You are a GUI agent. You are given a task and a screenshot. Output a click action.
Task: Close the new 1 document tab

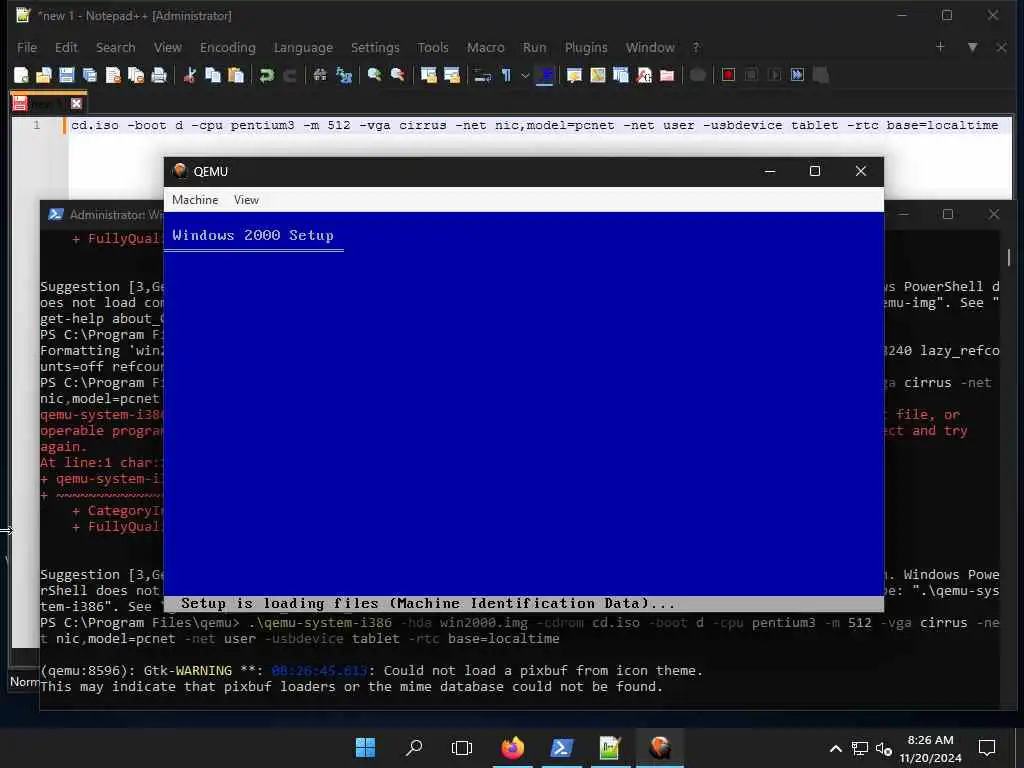click(x=76, y=103)
